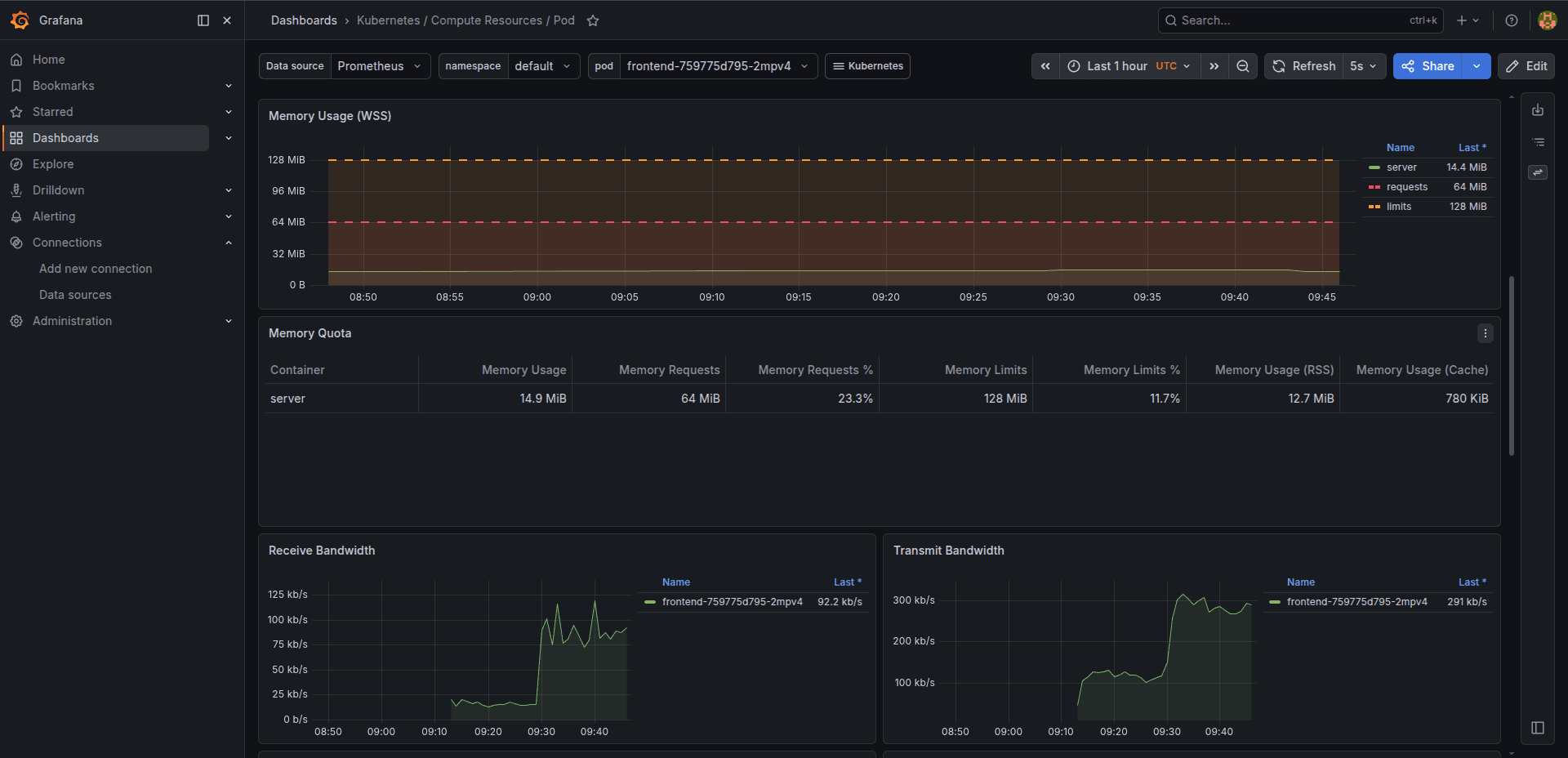Close the sidebar menu
The width and height of the screenshot is (1568, 758).
(227, 20)
